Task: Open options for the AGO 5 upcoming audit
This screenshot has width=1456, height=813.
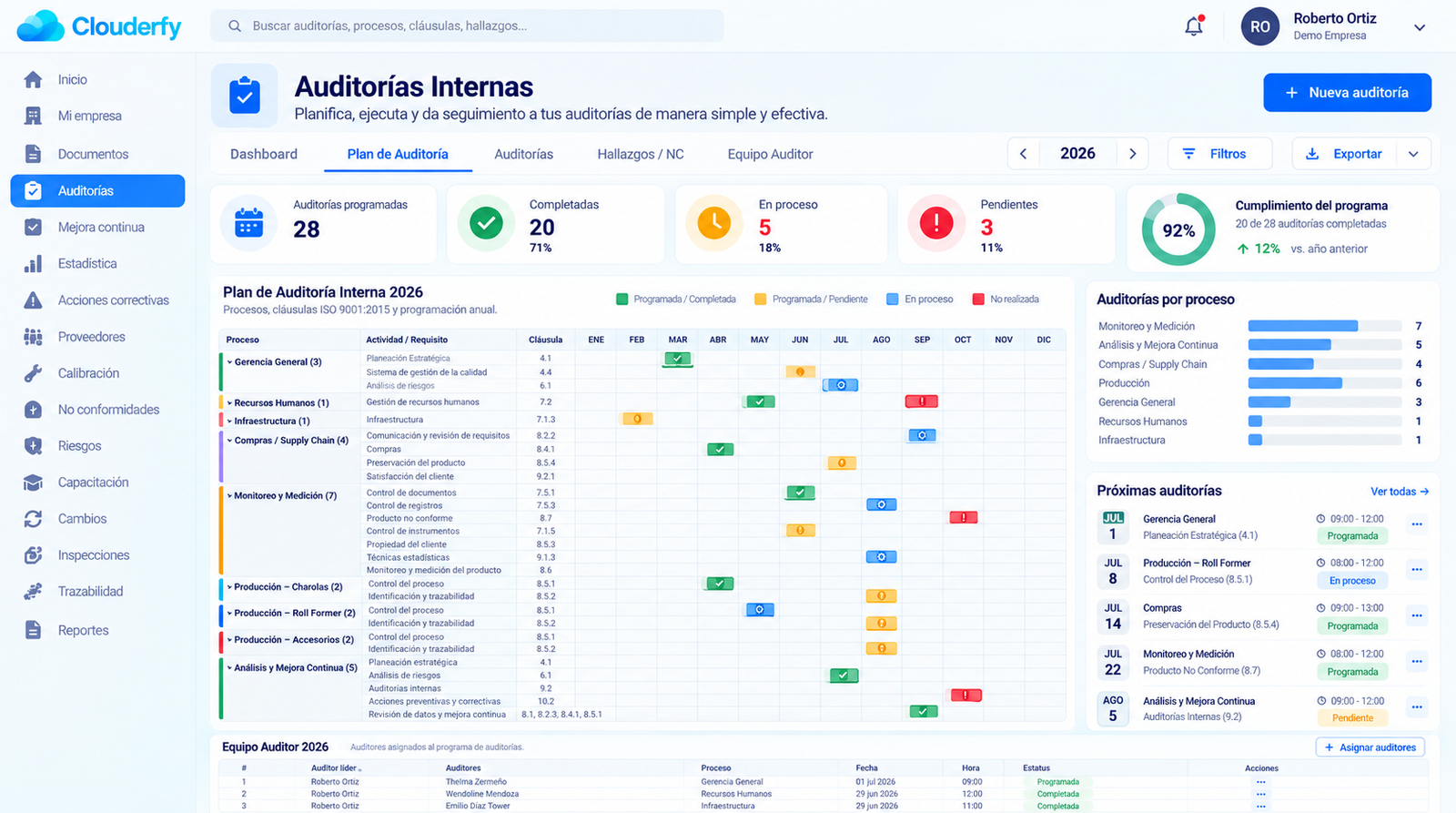Action: pos(1417,706)
